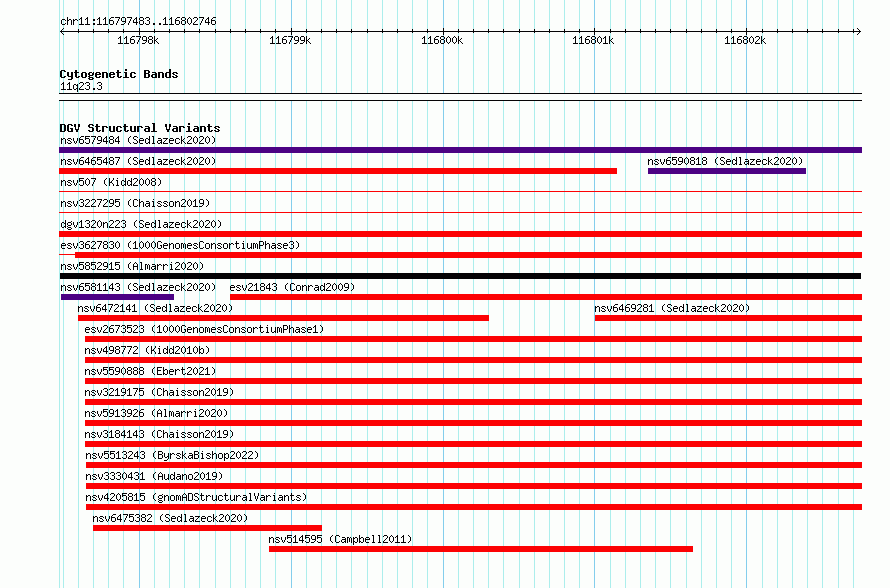The width and height of the screenshot is (890, 588).
Task: Click the red esv21843 variant bar
Action: pos(546,297)
